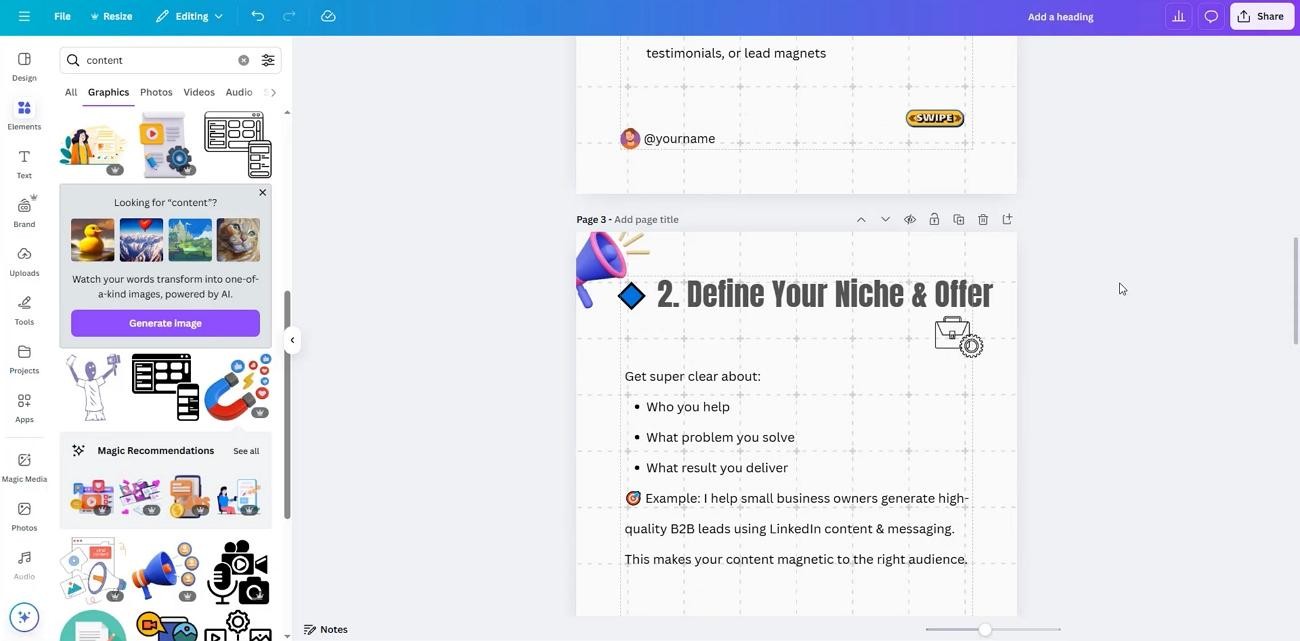Add a new page after Page 3
1300x641 pixels.
1007,219
